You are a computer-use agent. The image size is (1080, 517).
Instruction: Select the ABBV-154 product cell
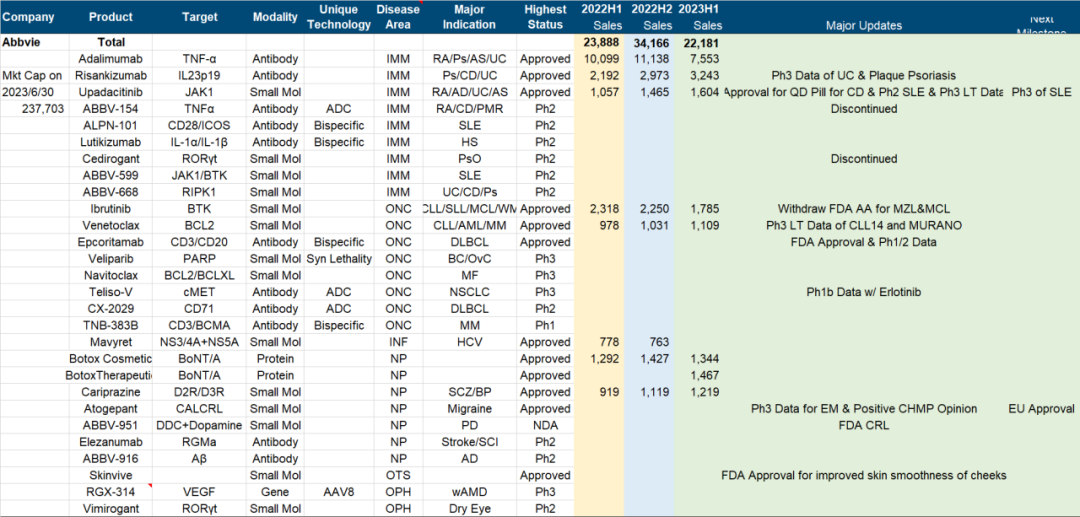[111, 109]
